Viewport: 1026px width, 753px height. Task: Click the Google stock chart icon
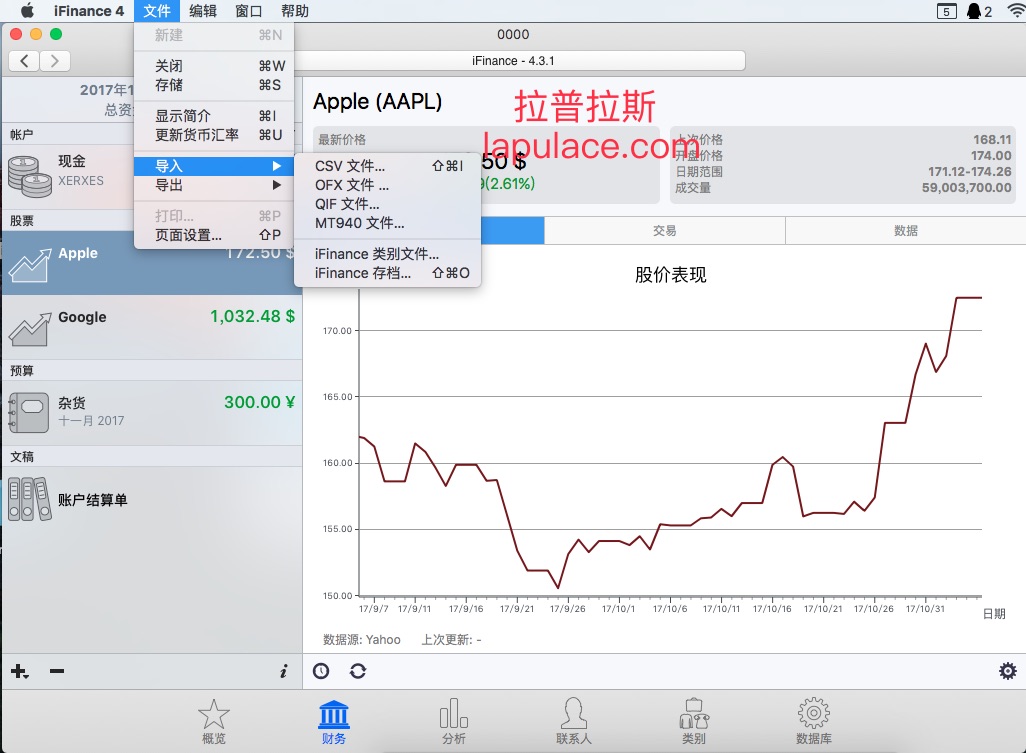29,328
